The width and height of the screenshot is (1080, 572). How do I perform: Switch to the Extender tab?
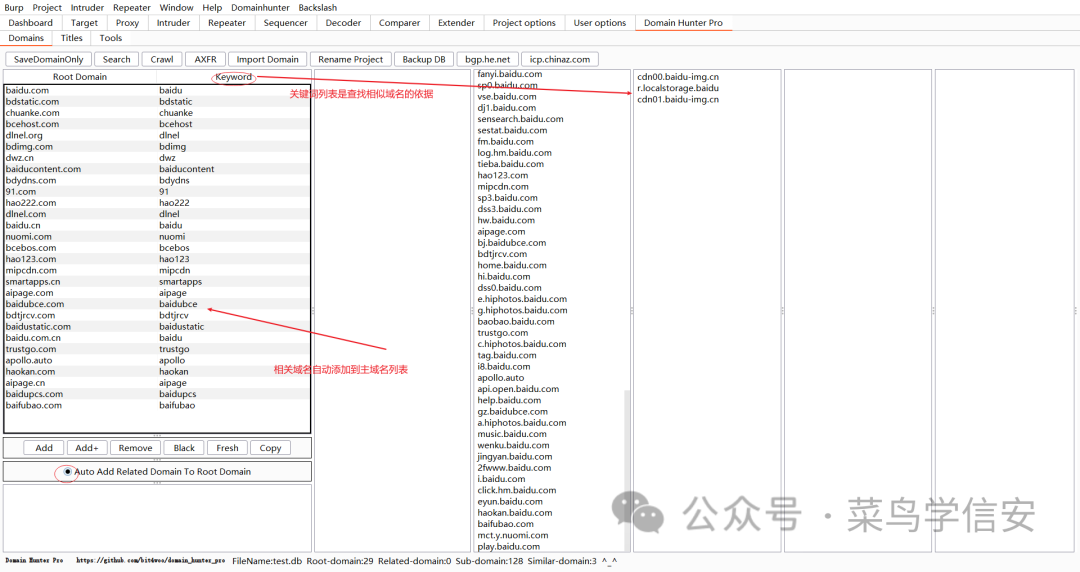coord(456,23)
